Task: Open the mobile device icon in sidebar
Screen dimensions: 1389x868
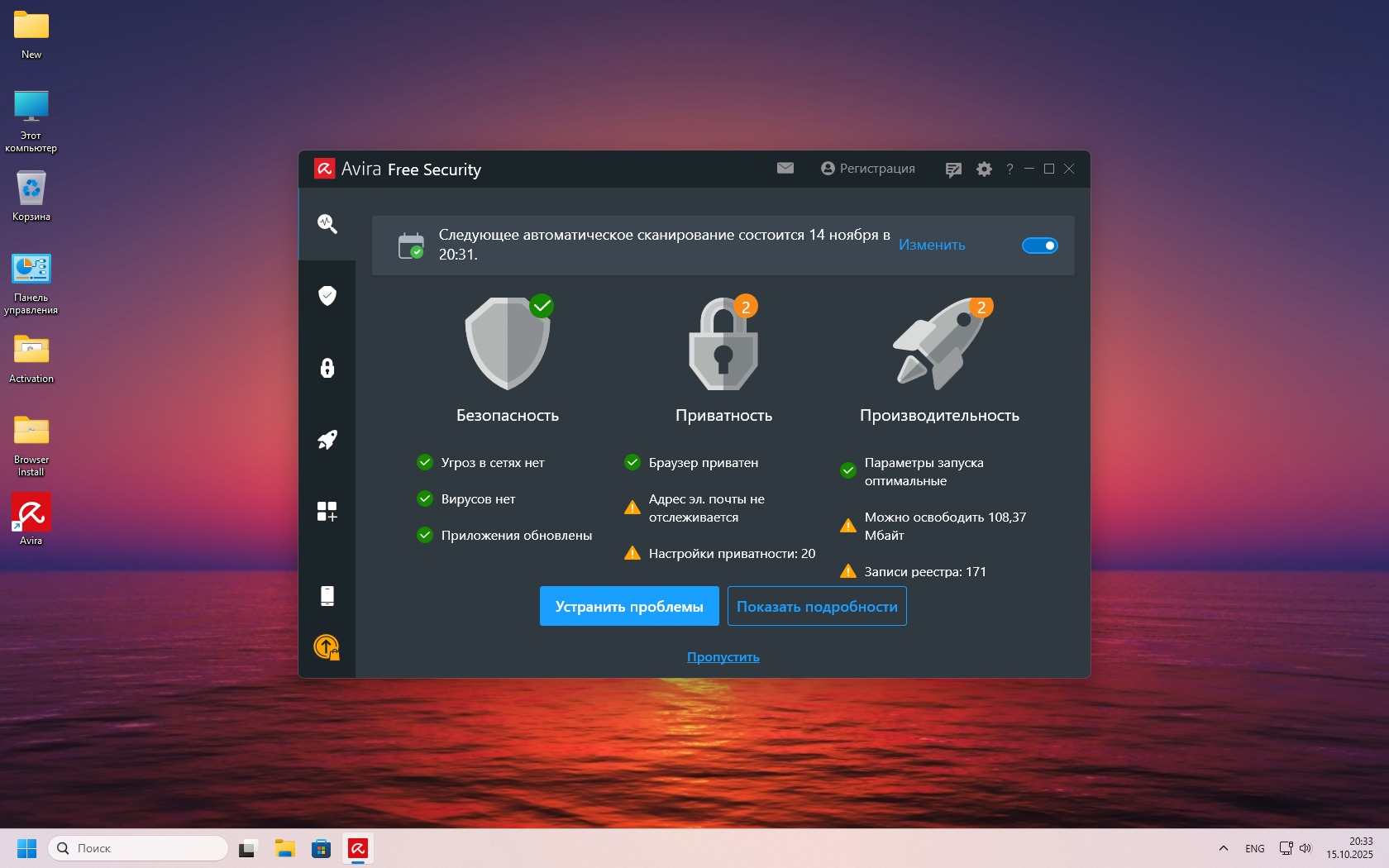Action: click(327, 596)
